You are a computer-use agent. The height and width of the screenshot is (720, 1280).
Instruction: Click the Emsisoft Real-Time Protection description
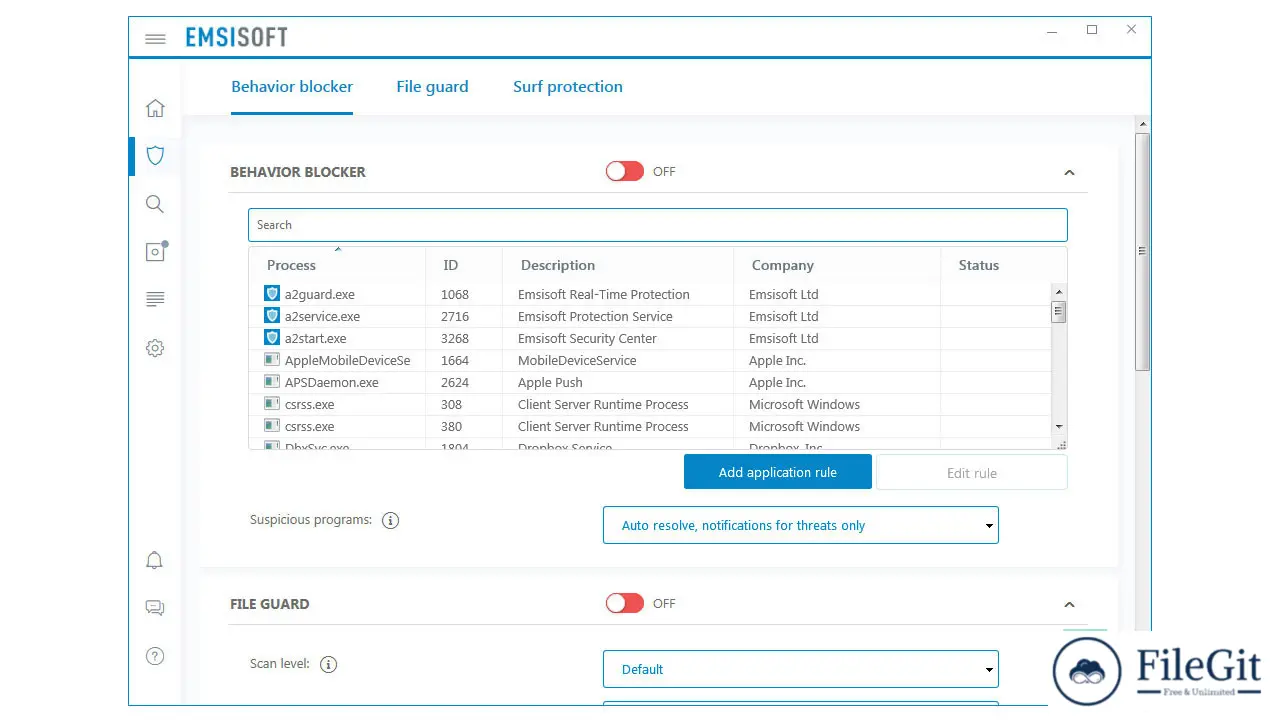pyautogui.click(x=604, y=294)
